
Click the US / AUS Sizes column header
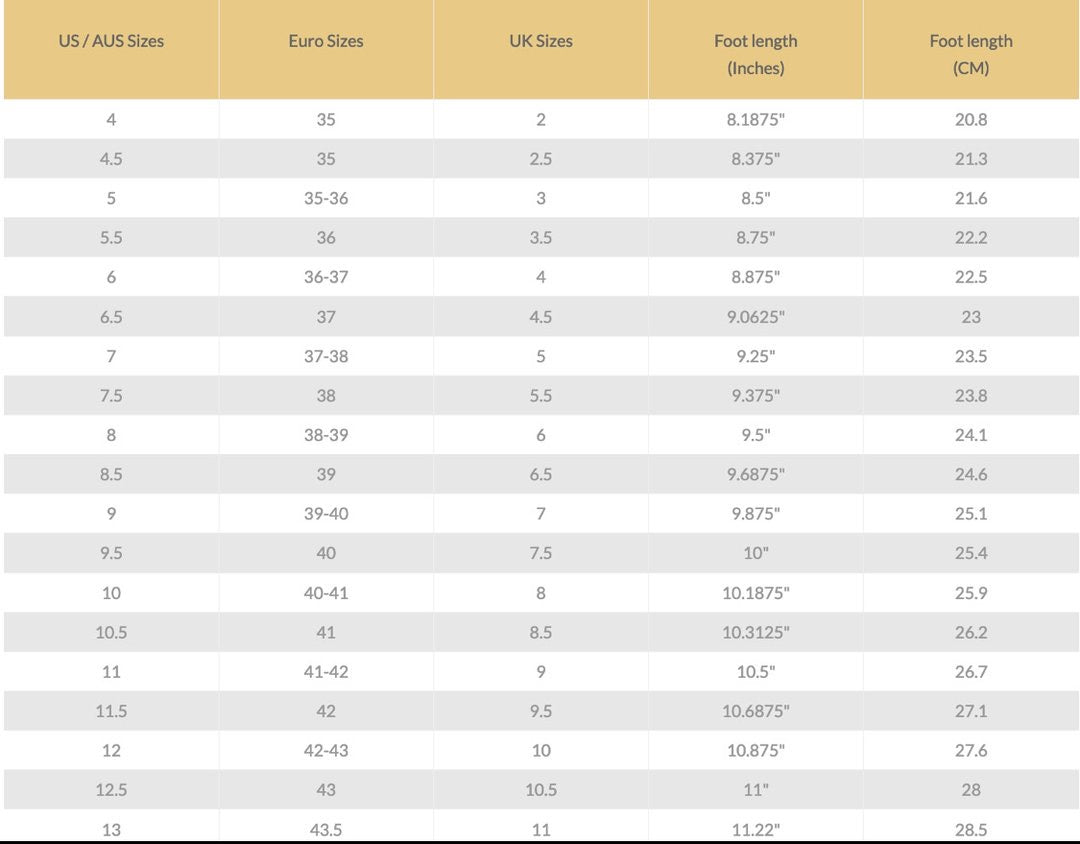coord(111,41)
